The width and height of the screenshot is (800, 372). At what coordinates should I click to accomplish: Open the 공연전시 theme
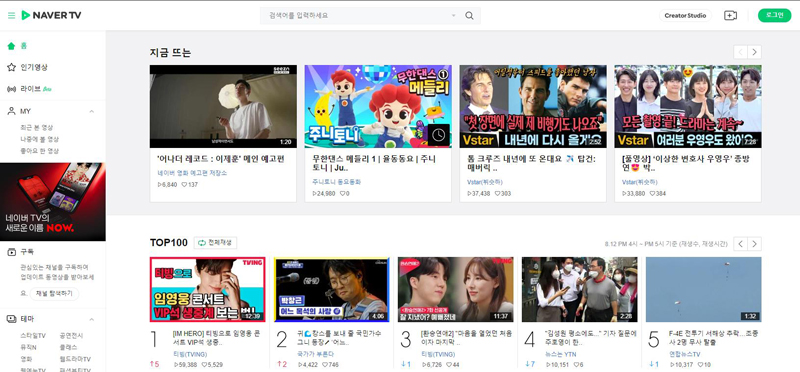71,336
